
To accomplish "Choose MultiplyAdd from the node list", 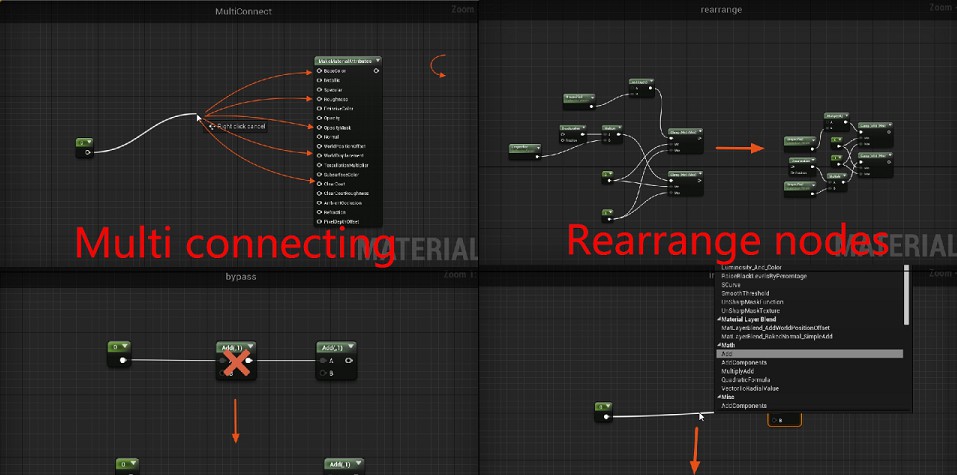I will tap(738, 371).
